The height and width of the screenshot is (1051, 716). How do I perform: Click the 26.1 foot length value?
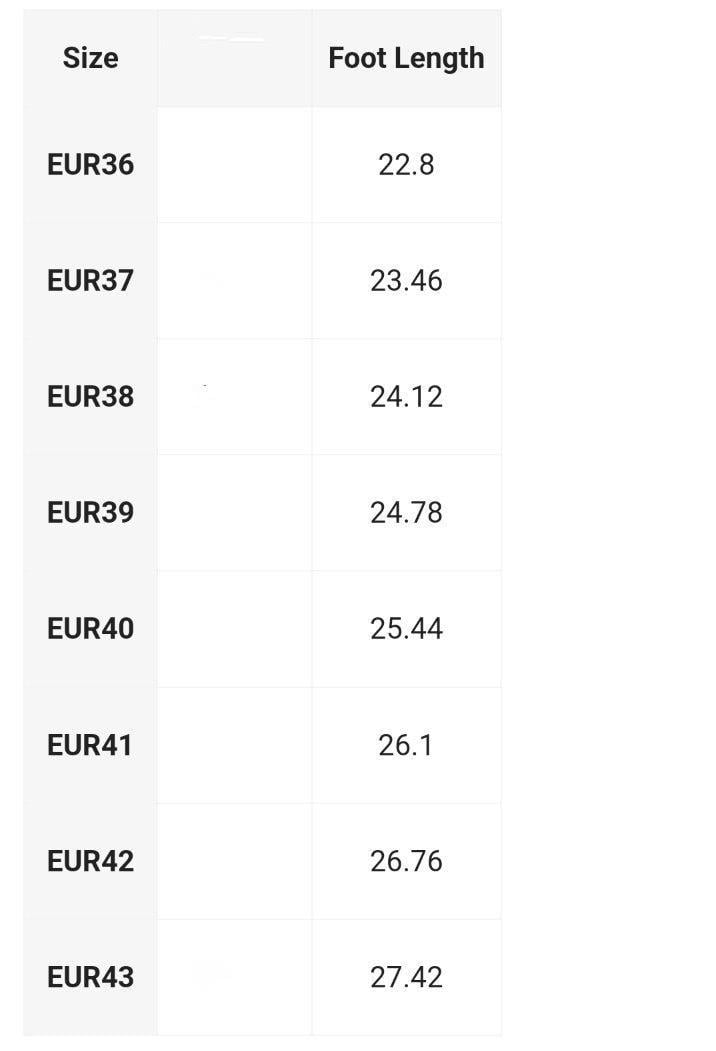[406, 745]
